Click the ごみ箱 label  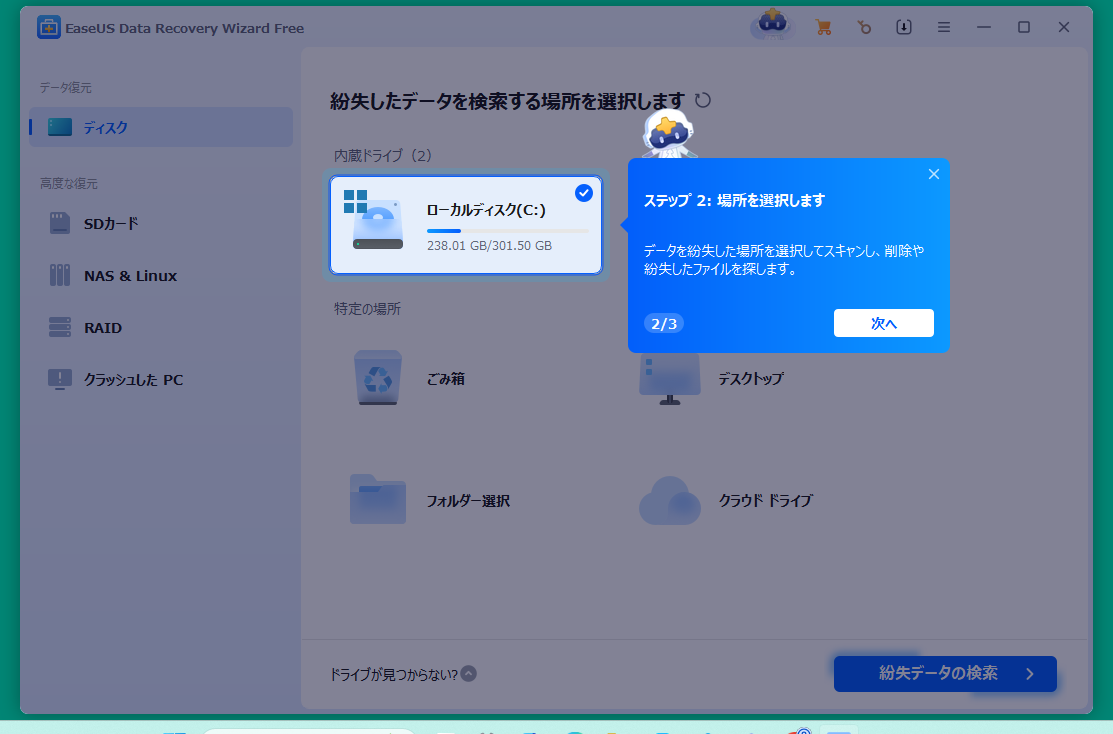(x=446, y=379)
